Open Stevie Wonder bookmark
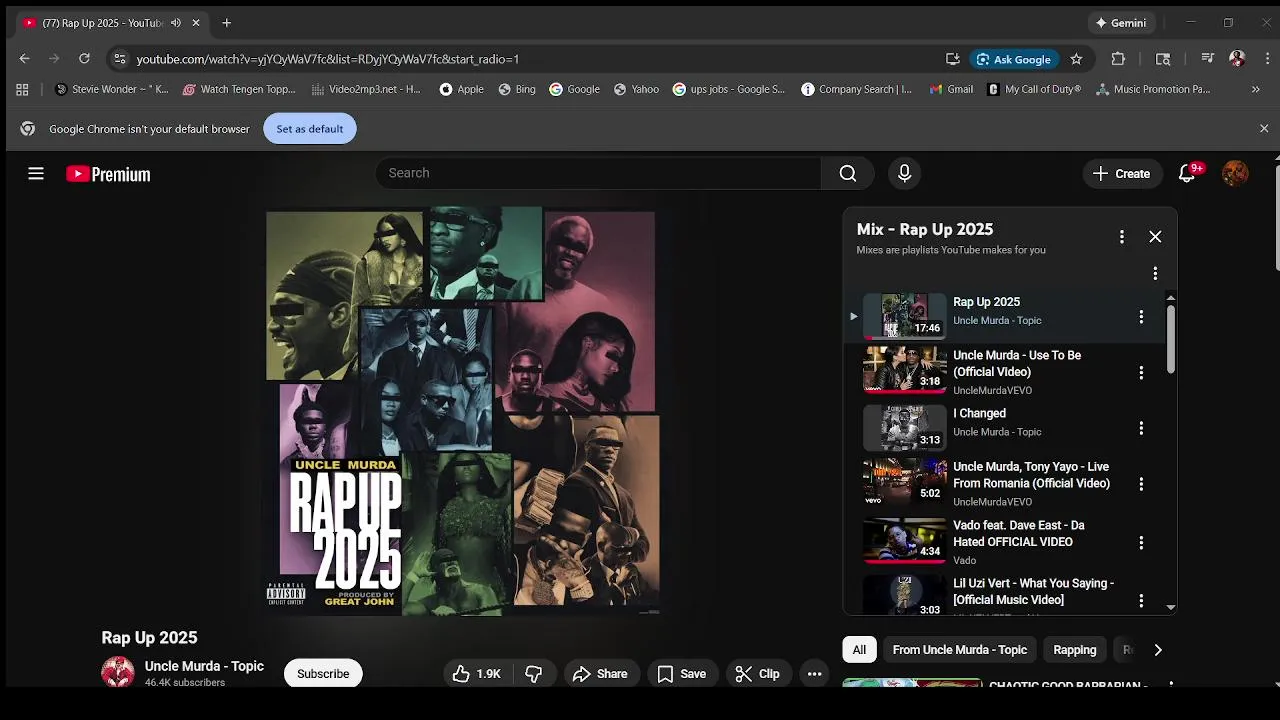Viewport: 1280px width, 720px height. tap(111, 89)
